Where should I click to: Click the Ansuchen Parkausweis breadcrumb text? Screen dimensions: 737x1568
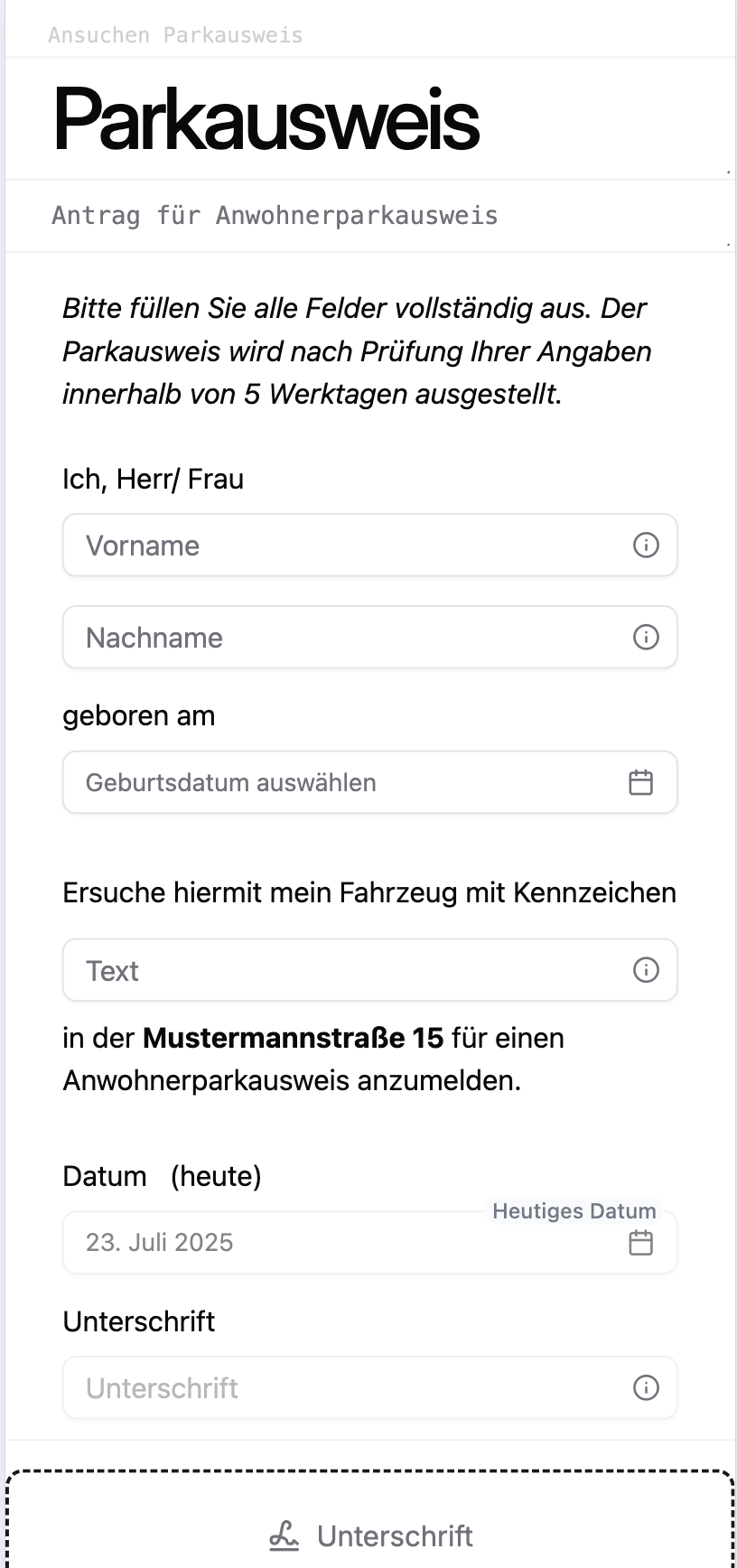click(x=175, y=35)
